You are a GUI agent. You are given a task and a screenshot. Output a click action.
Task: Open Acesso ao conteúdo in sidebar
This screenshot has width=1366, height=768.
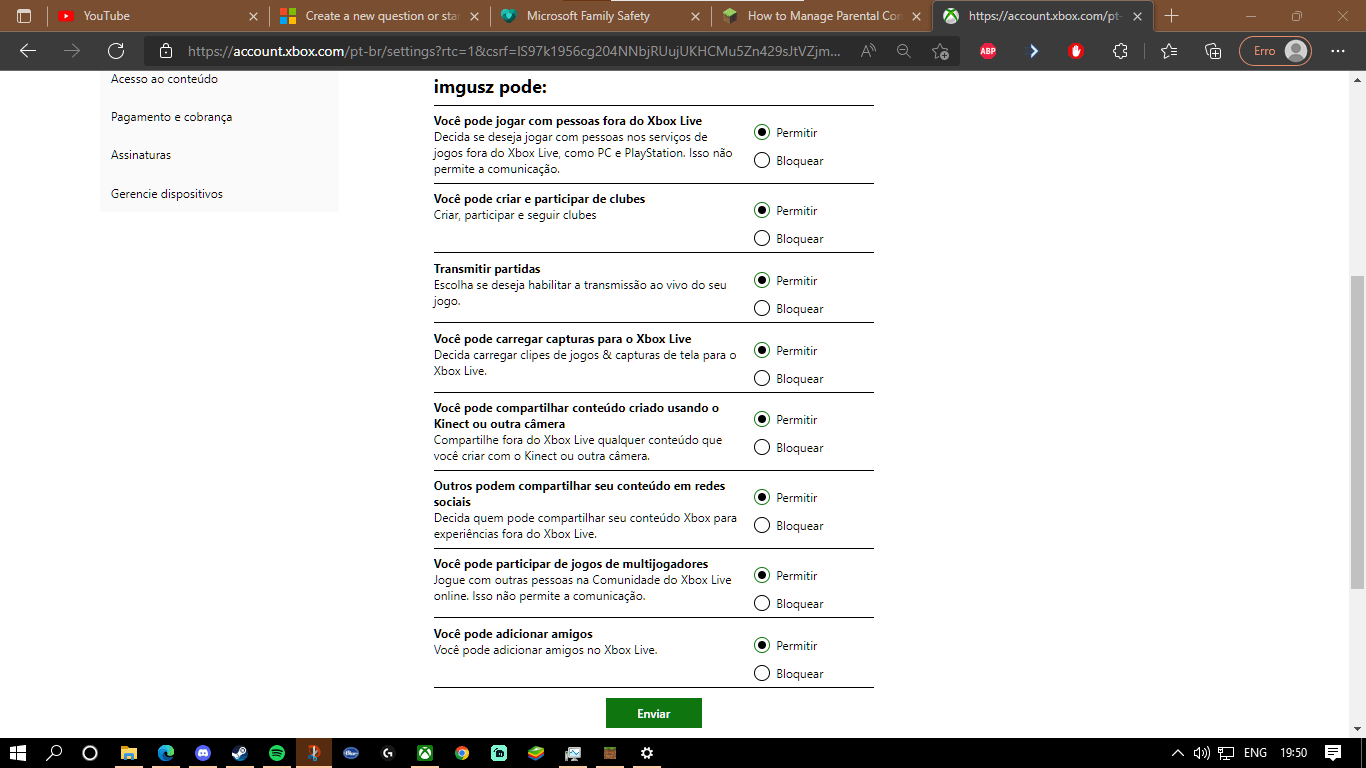tap(164, 79)
